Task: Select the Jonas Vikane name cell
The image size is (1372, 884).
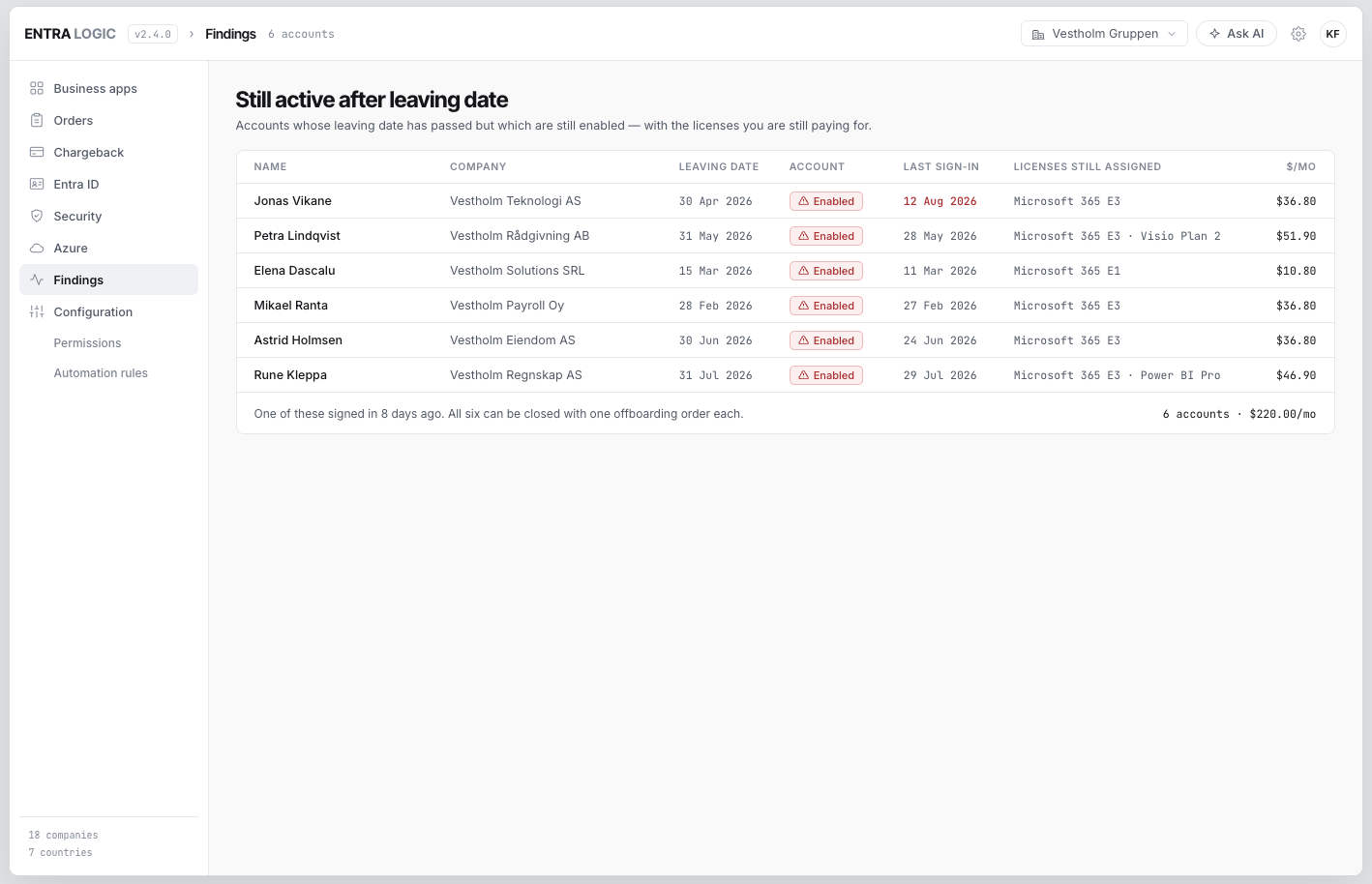Action: (292, 201)
